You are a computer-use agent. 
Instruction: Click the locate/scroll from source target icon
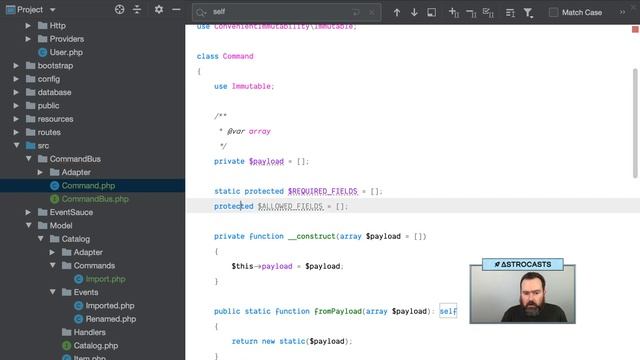pos(119,9)
